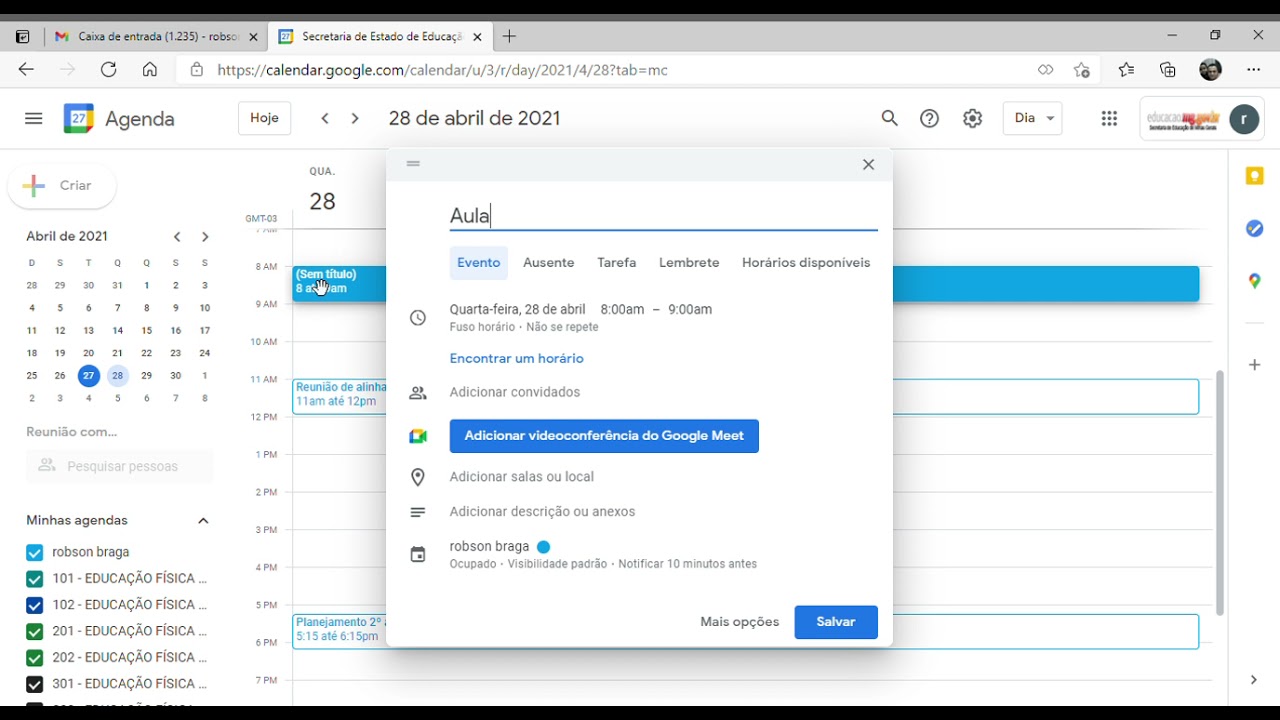Image resolution: width=1280 pixels, height=720 pixels.
Task: Add this page to favorites star
Action: 1082,69
